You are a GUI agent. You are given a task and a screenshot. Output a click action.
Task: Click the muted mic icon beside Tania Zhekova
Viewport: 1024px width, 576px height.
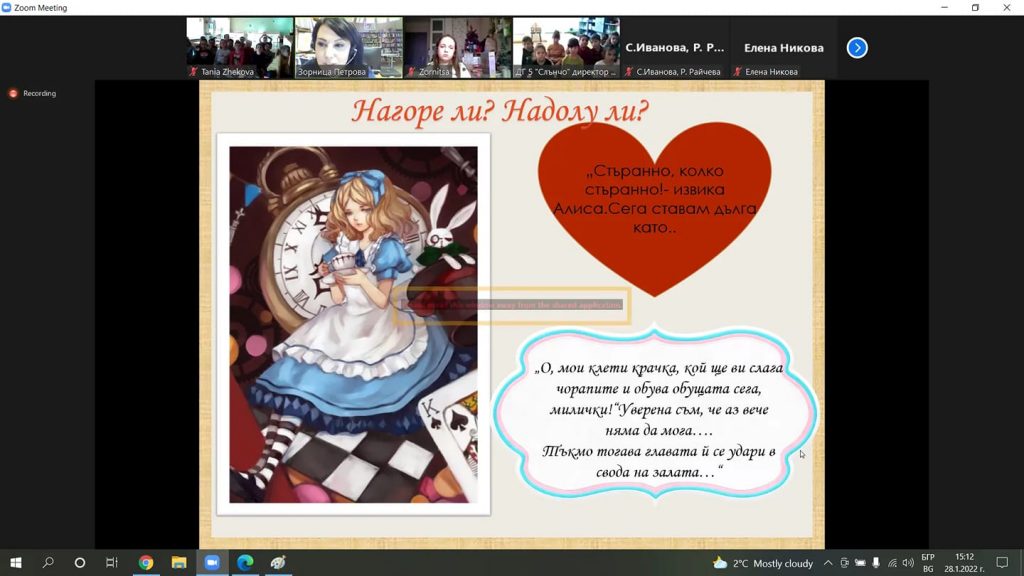193,72
